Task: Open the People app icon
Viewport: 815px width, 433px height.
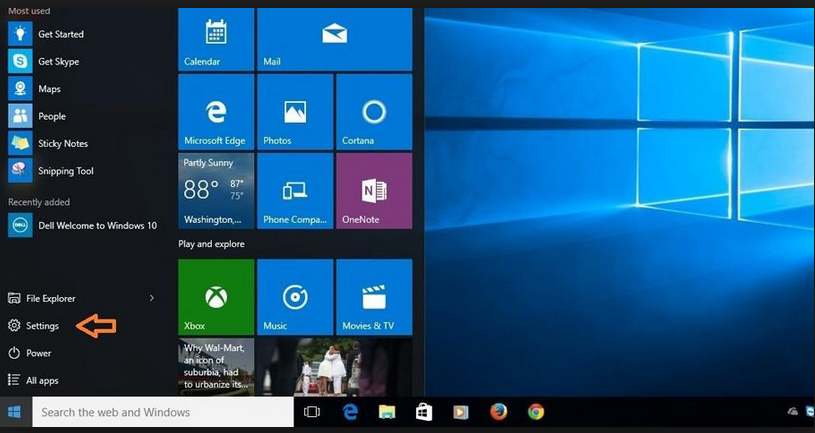Action: (x=20, y=116)
